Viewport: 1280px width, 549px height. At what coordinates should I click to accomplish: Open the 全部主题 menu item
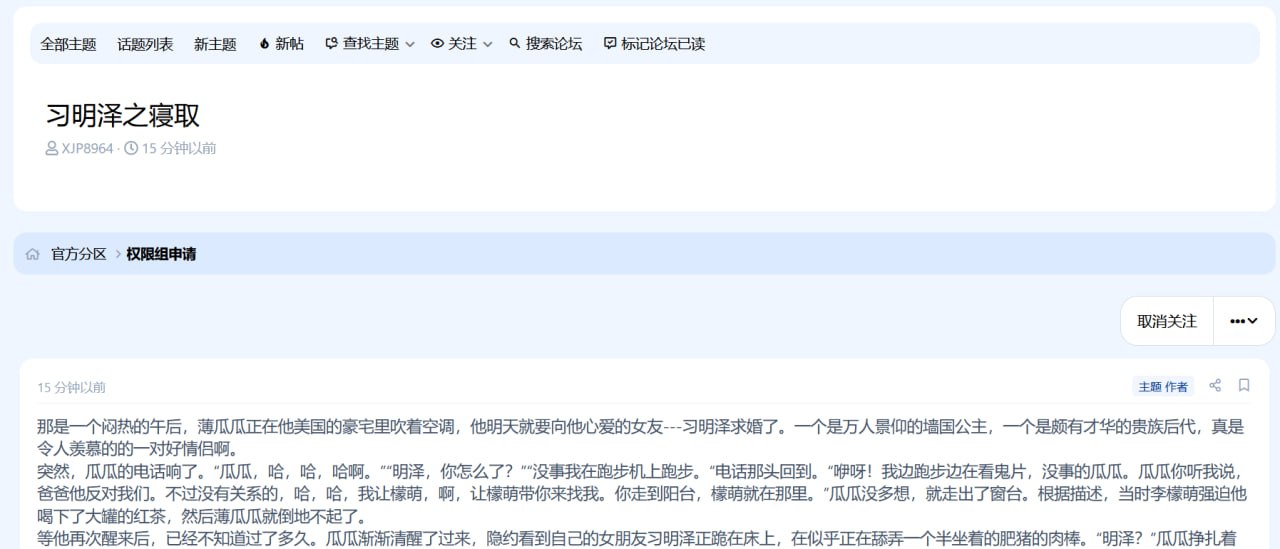[68, 44]
